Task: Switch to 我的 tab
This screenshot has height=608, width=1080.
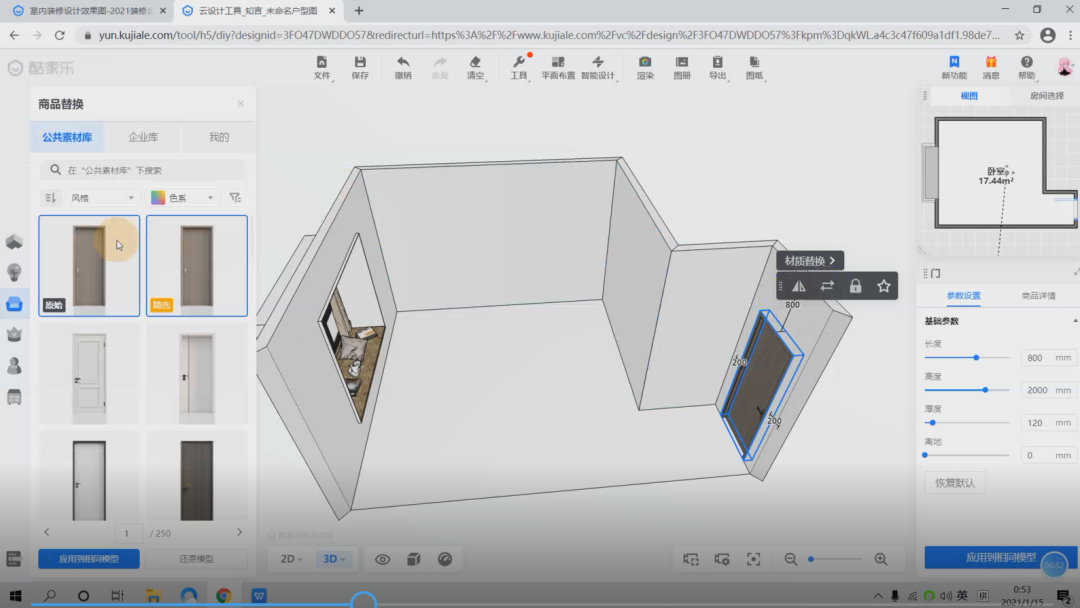Action: pyautogui.click(x=219, y=137)
